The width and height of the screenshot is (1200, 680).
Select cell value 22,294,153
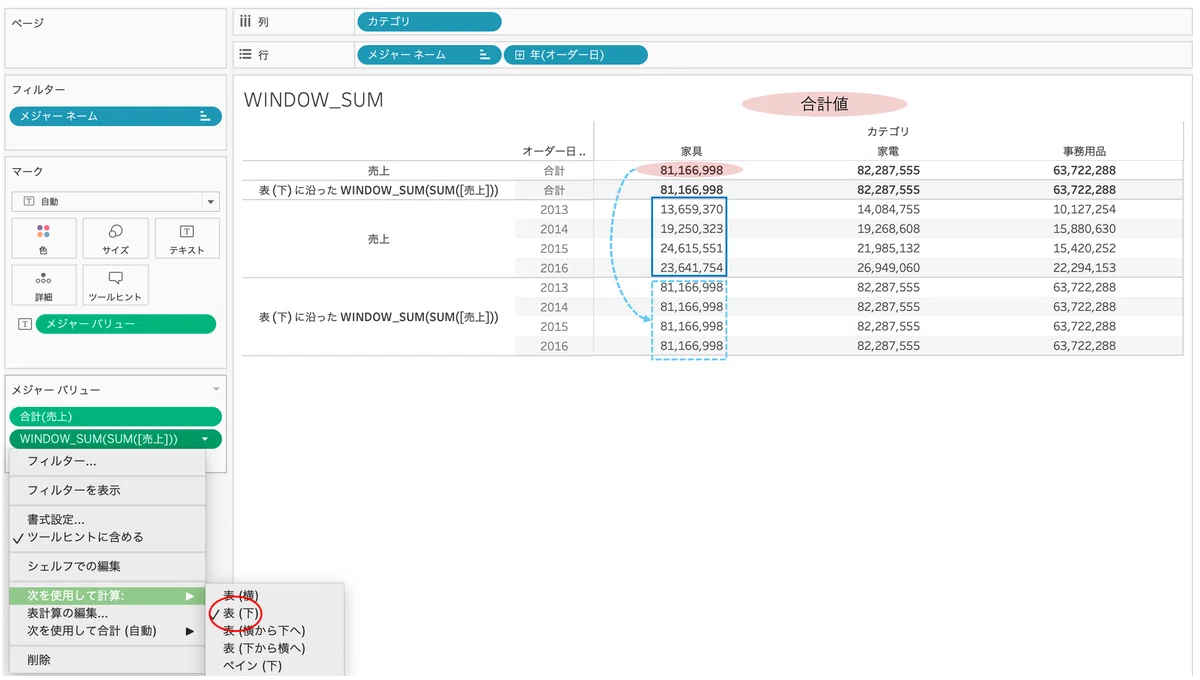[x=1084, y=268]
